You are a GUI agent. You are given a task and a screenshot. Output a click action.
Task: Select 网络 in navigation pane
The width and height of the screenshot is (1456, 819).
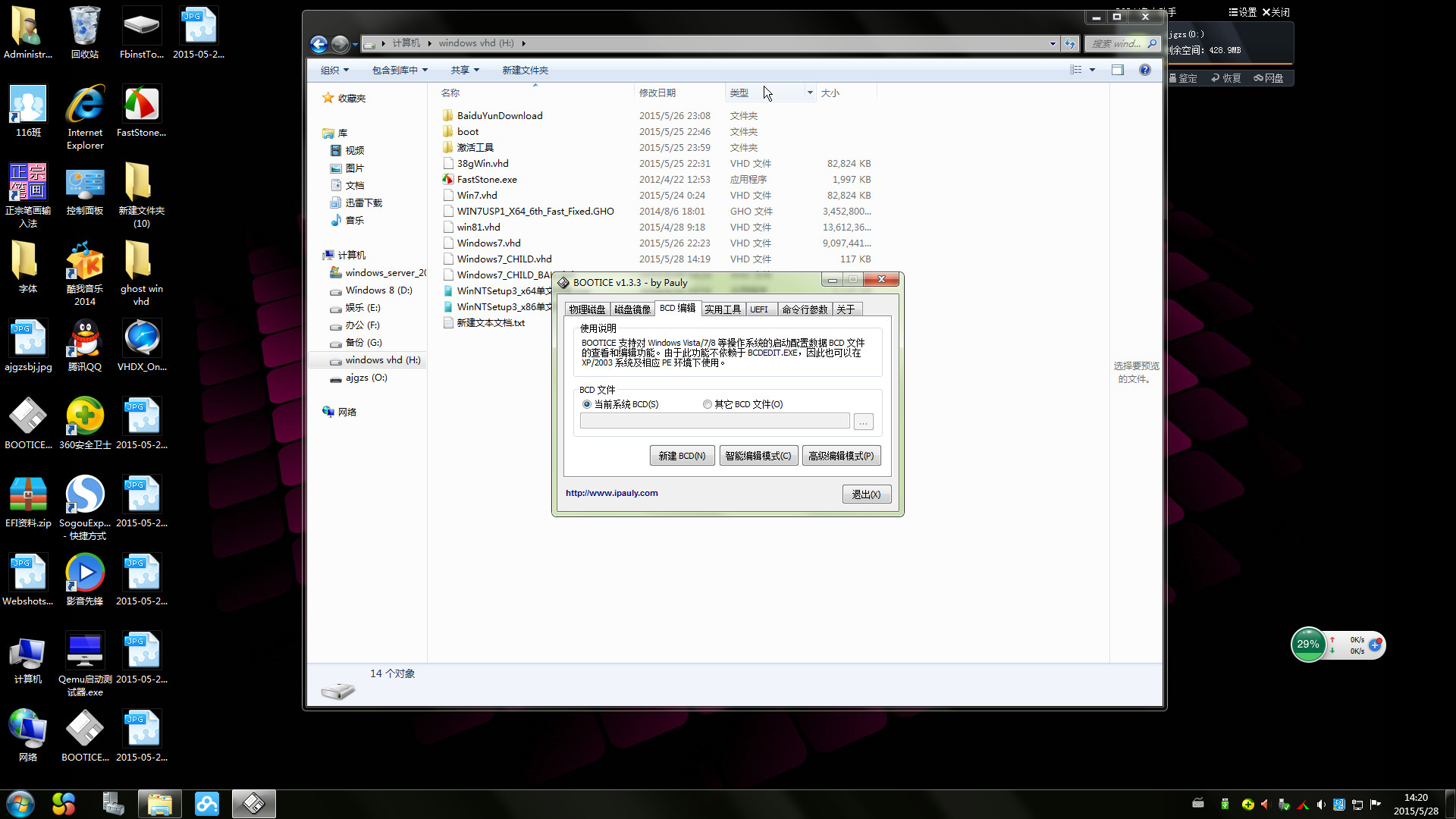[x=347, y=413]
